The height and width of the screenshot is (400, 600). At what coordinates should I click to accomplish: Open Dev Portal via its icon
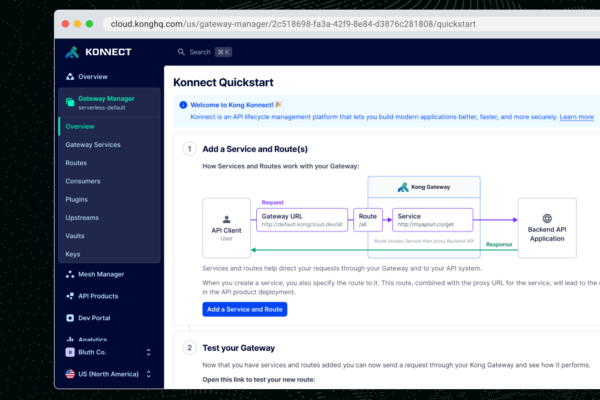[69, 318]
